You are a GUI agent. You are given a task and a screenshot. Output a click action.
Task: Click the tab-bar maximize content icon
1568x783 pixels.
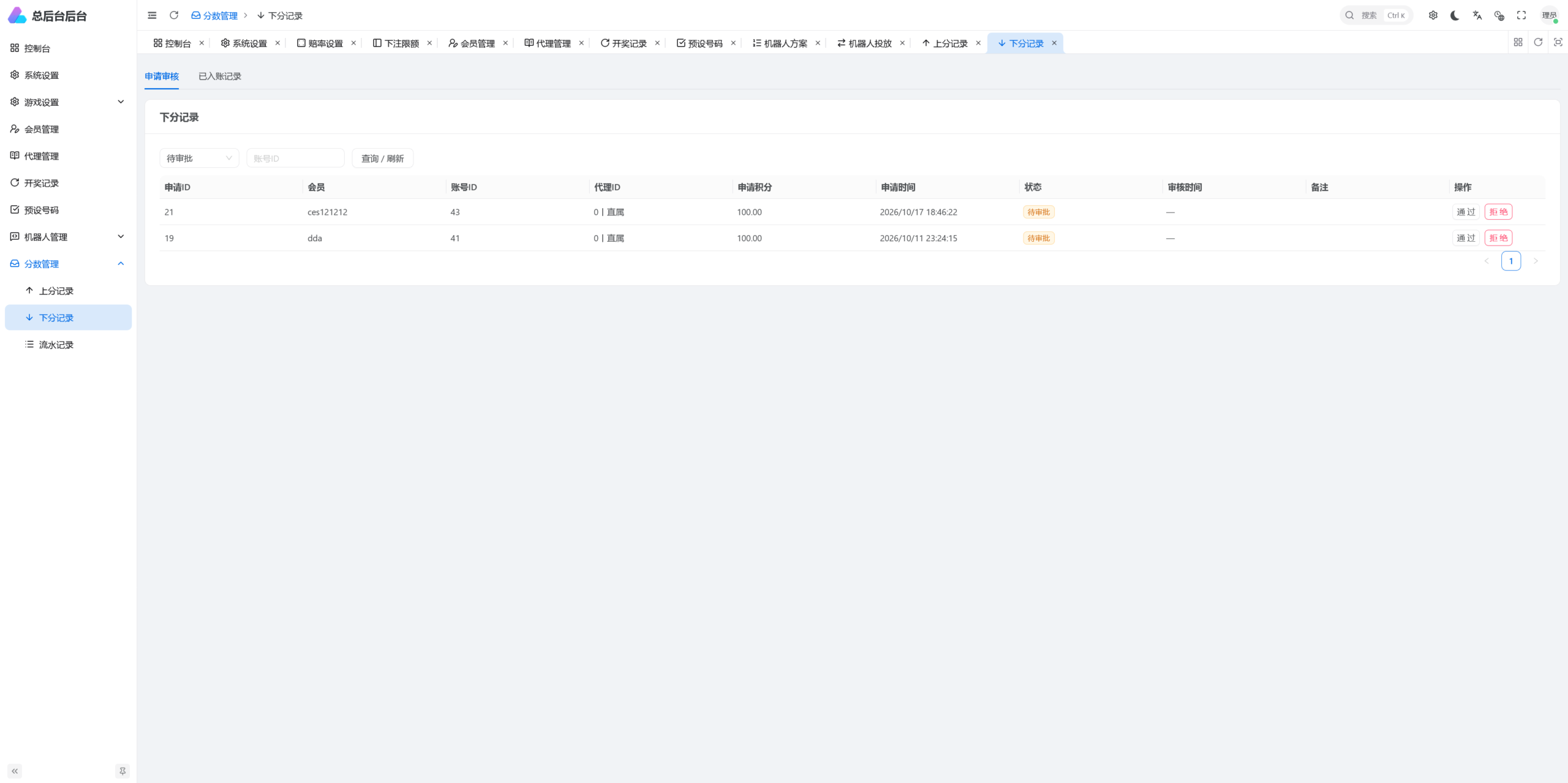pyautogui.click(x=1558, y=42)
